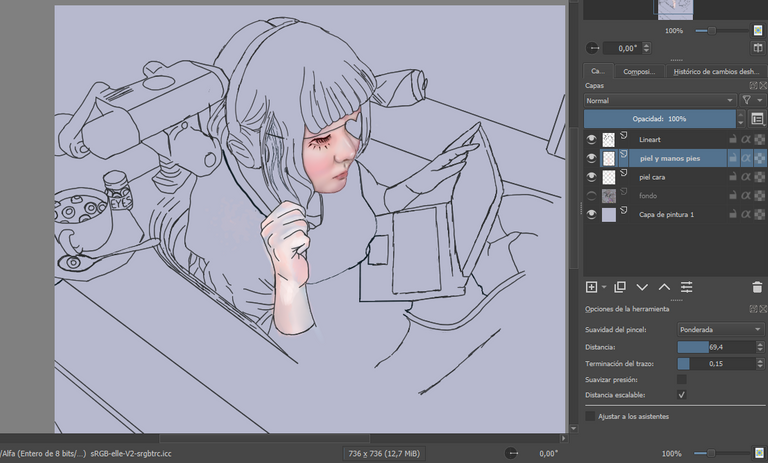The image size is (768, 463).
Task: Toggle the lock on the Lineart layer
Action: tap(733, 140)
